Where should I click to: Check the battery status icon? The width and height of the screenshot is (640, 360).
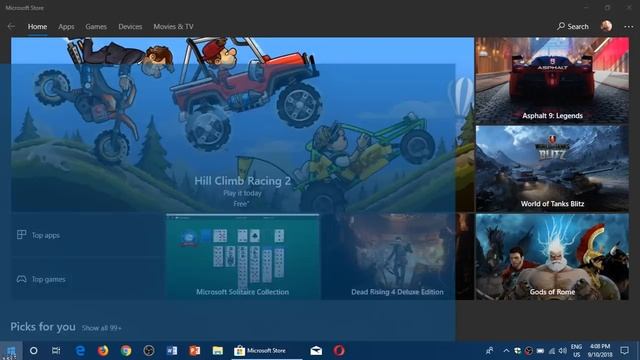click(x=540, y=351)
